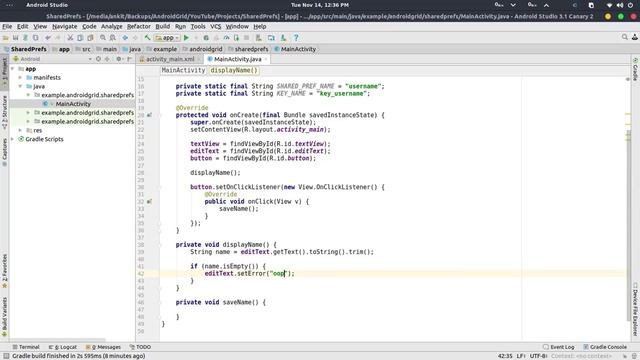Toggle the Build Variants side tab
This screenshot has width=640, height=360.
pyautogui.click(x=4, y=316)
